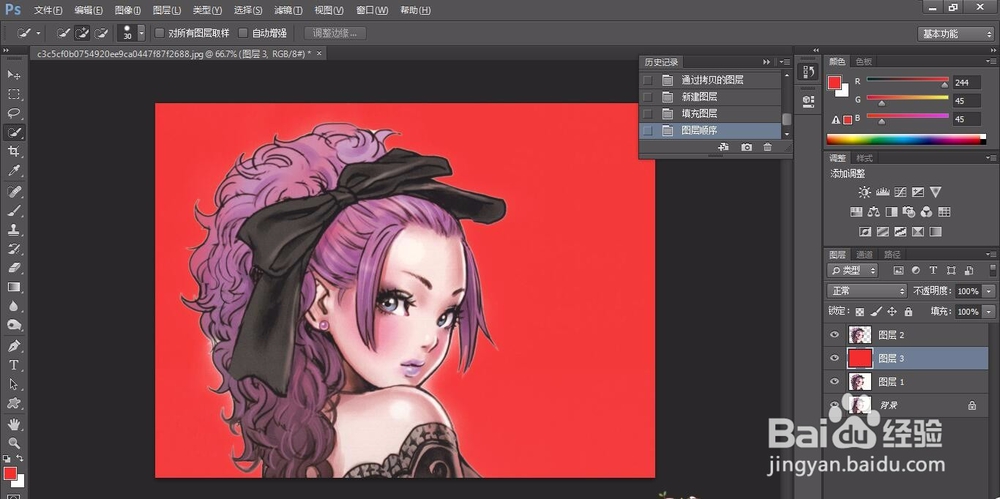Add a Channel Mixer adjustment
This screenshot has width=1000, height=499.
coord(927,212)
